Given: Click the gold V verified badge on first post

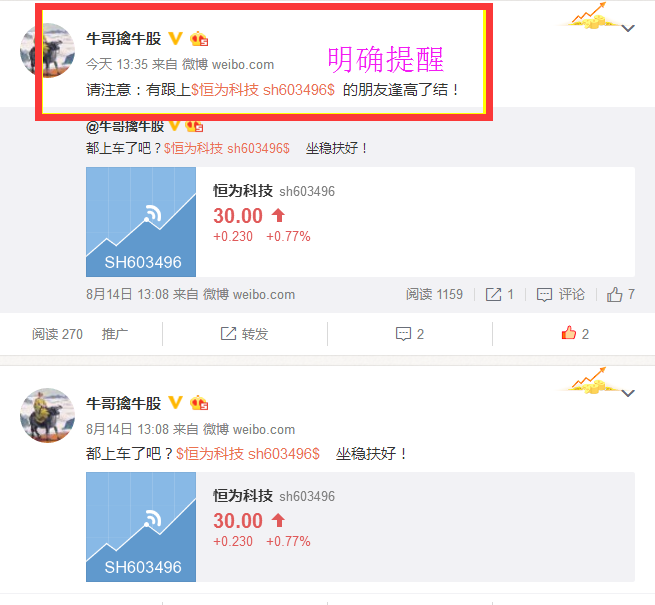Looking at the screenshot, I should (x=175, y=38).
